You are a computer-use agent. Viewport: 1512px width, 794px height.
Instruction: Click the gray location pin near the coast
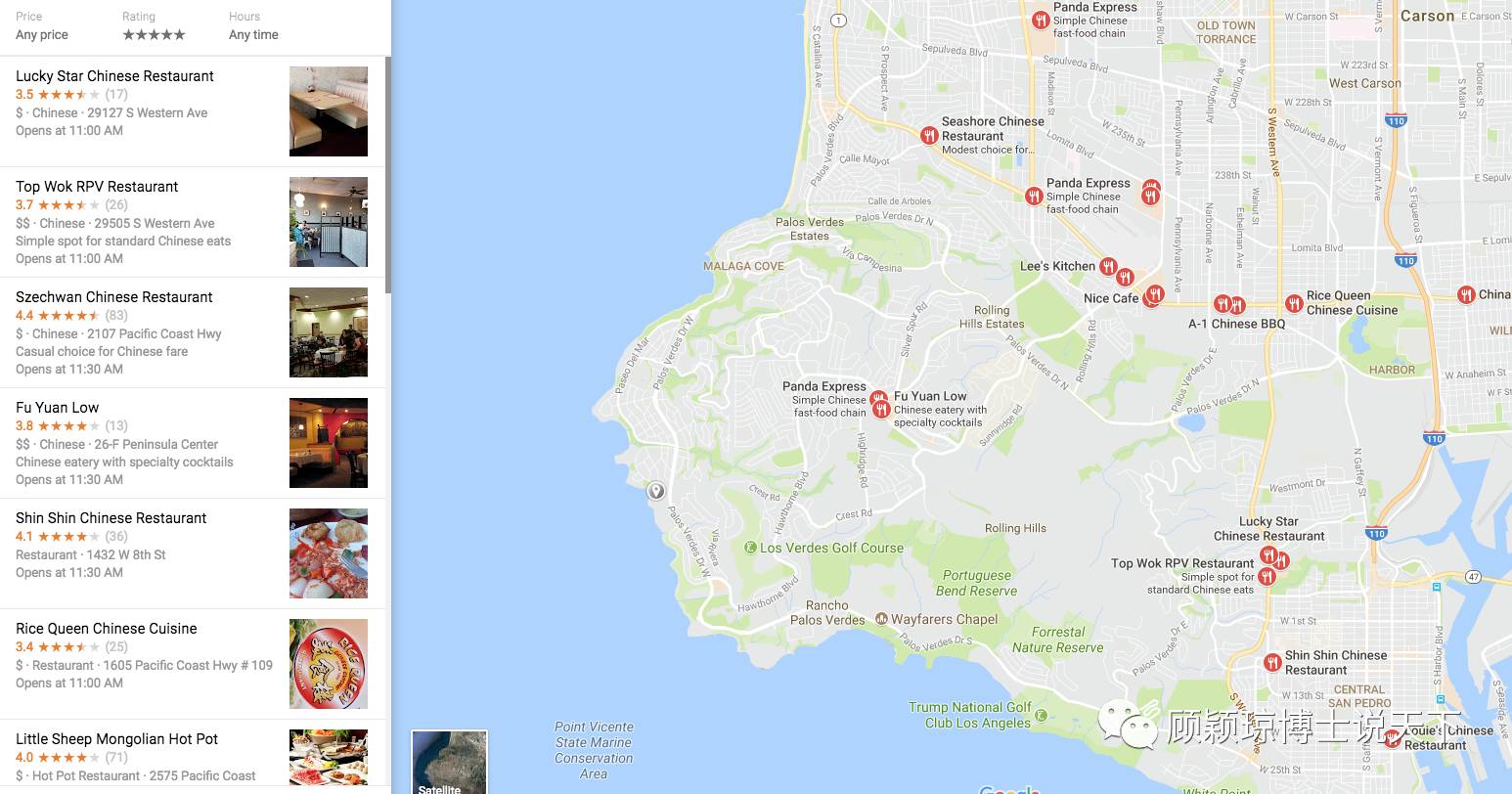pyautogui.click(x=656, y=490)
